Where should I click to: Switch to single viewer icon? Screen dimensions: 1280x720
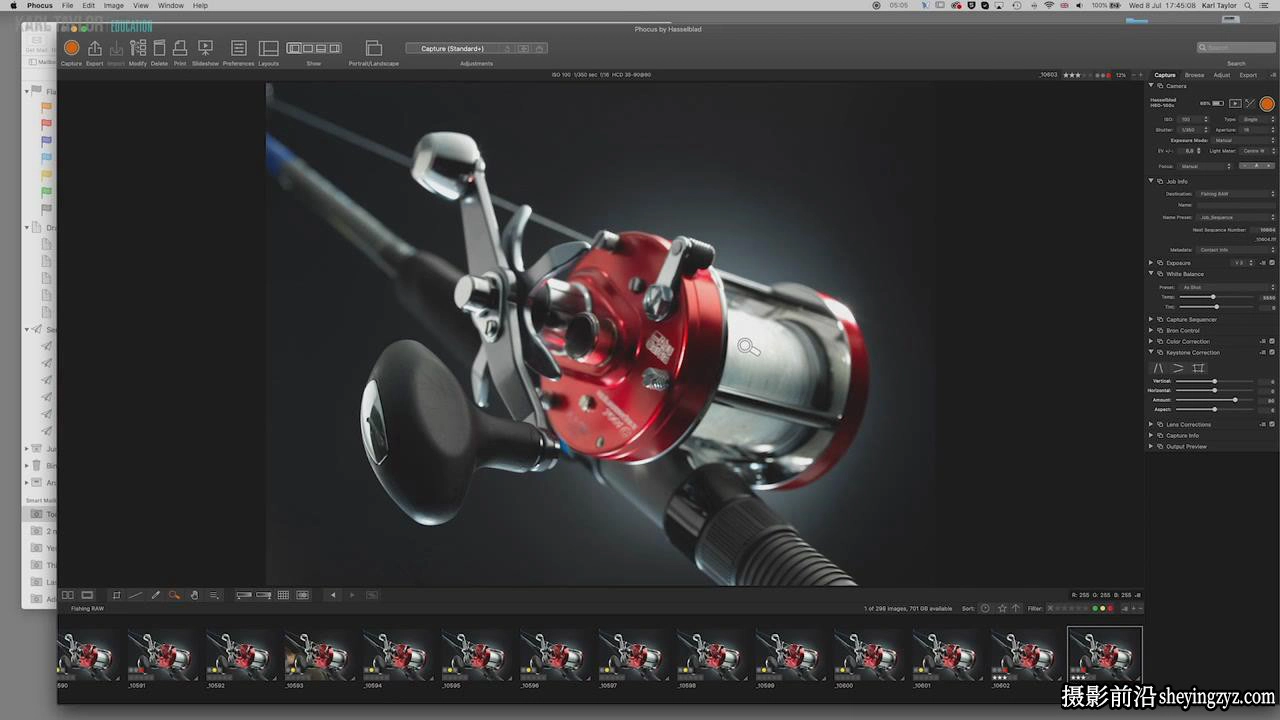pos(87,595)
